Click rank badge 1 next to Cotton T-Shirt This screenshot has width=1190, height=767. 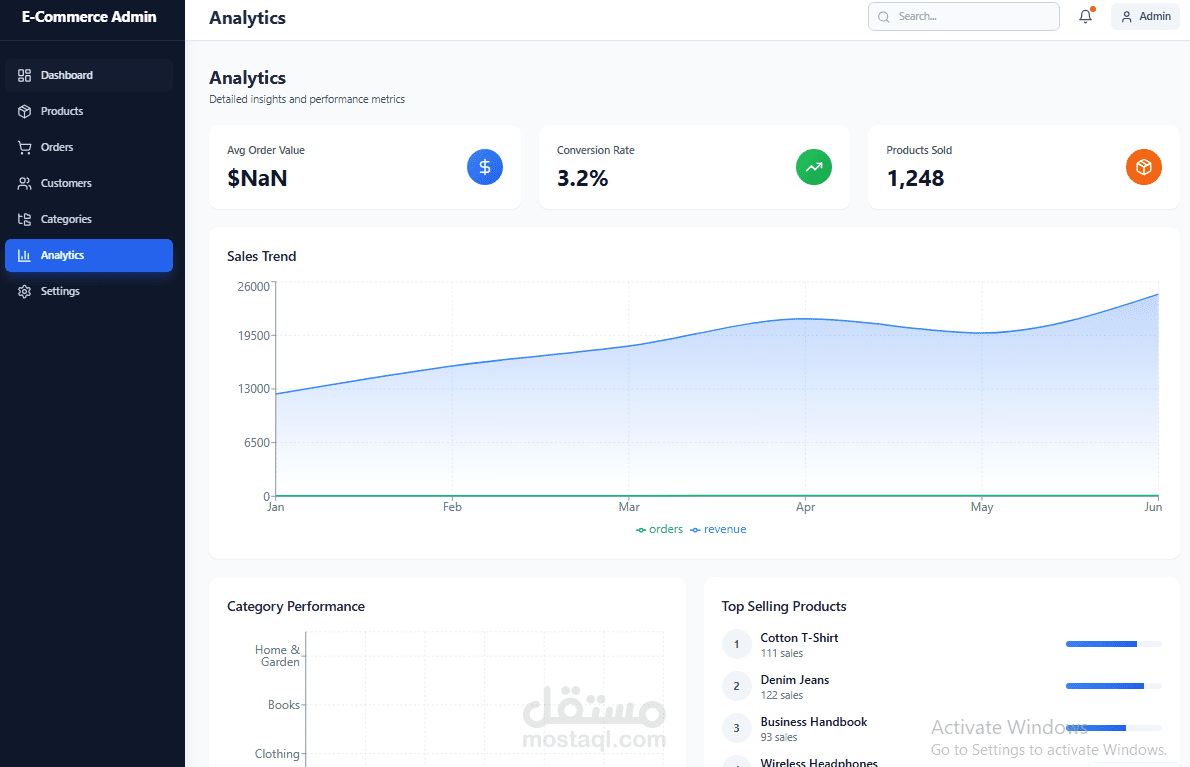coord(736,644)
